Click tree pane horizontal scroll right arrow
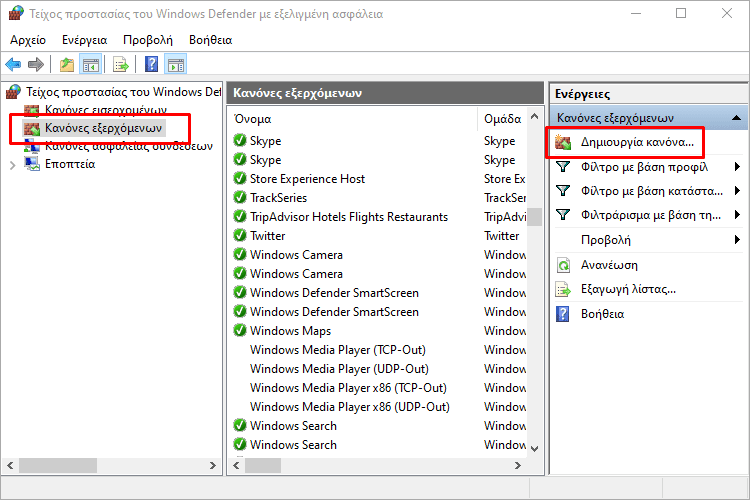This screenshot has width=750, height=500. tap(213, 465)
